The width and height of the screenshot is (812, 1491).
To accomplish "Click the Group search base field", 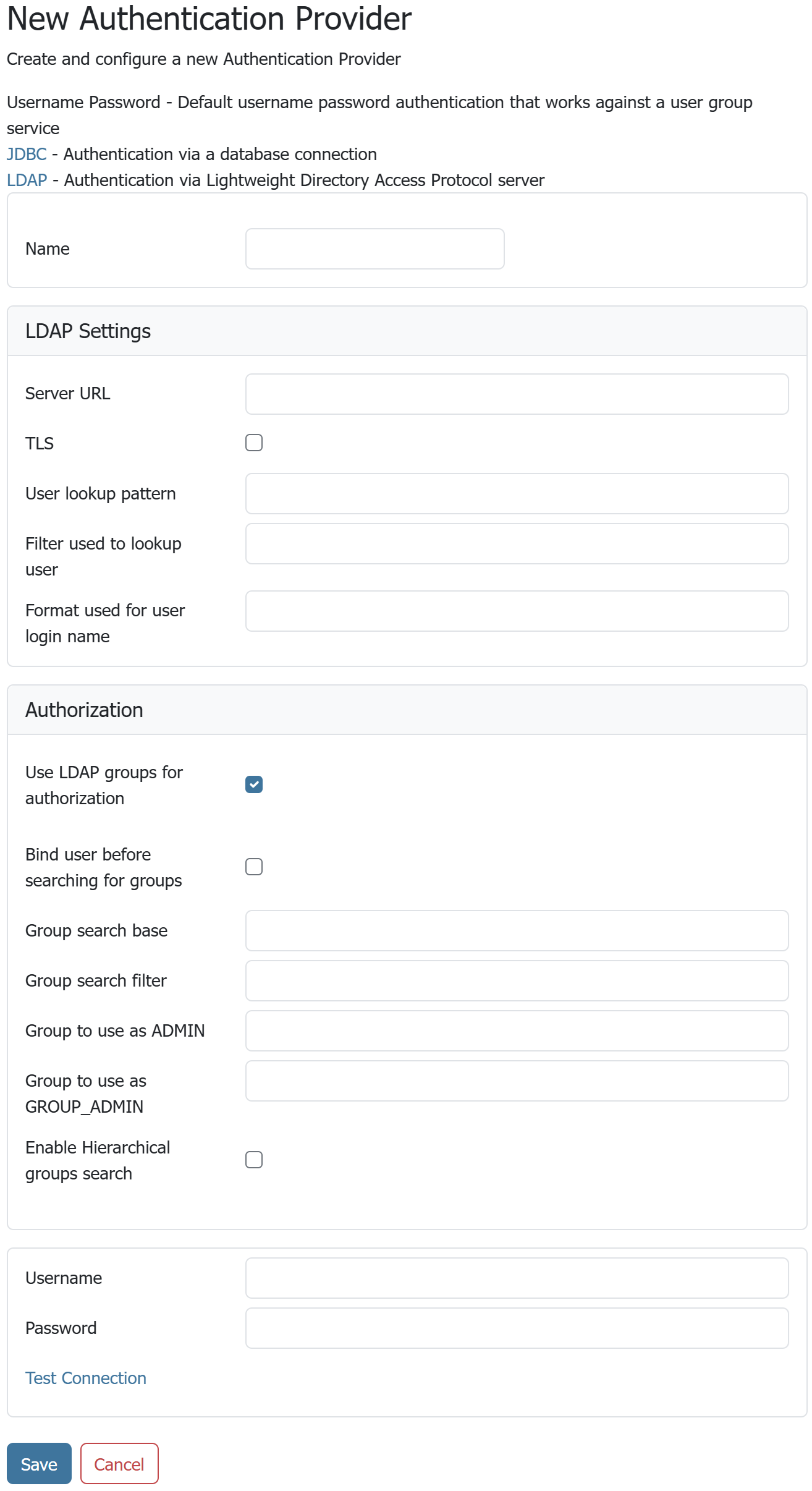I will point(517,930).
